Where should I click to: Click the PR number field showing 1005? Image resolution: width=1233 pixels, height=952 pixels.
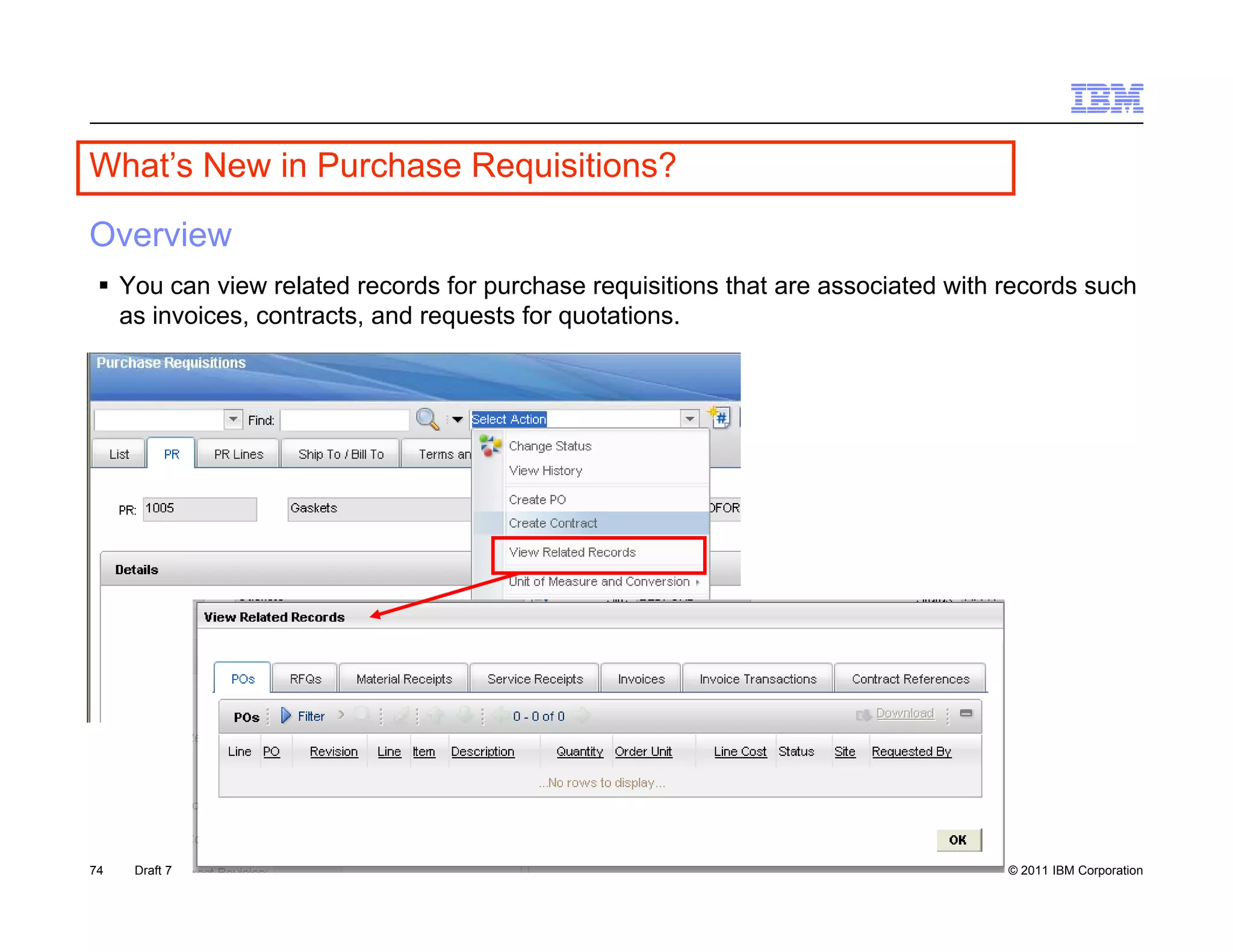(200, 509)
